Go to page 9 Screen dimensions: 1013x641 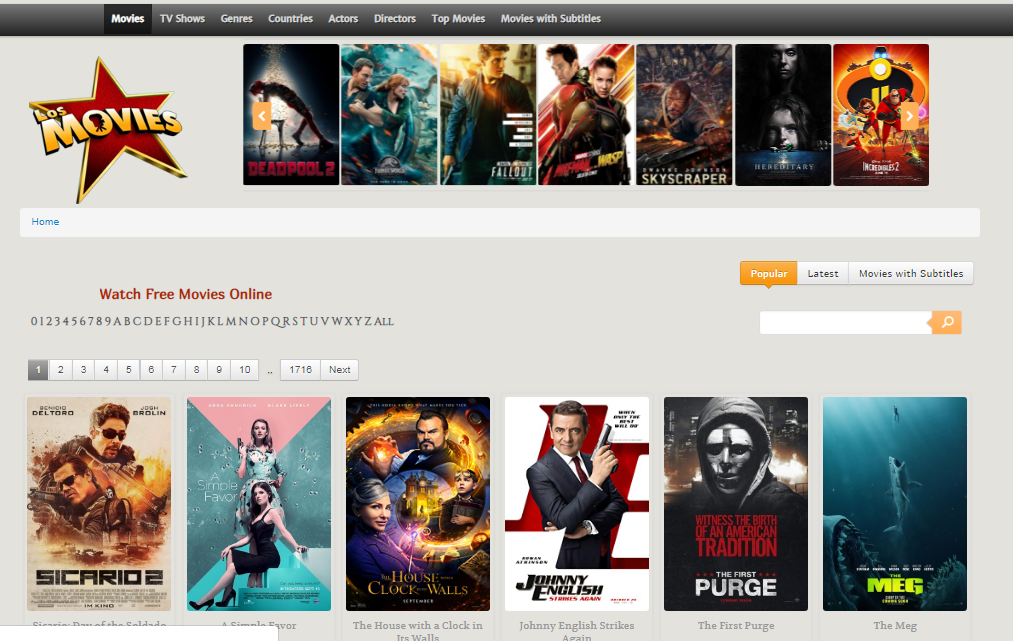pos(219,370)
